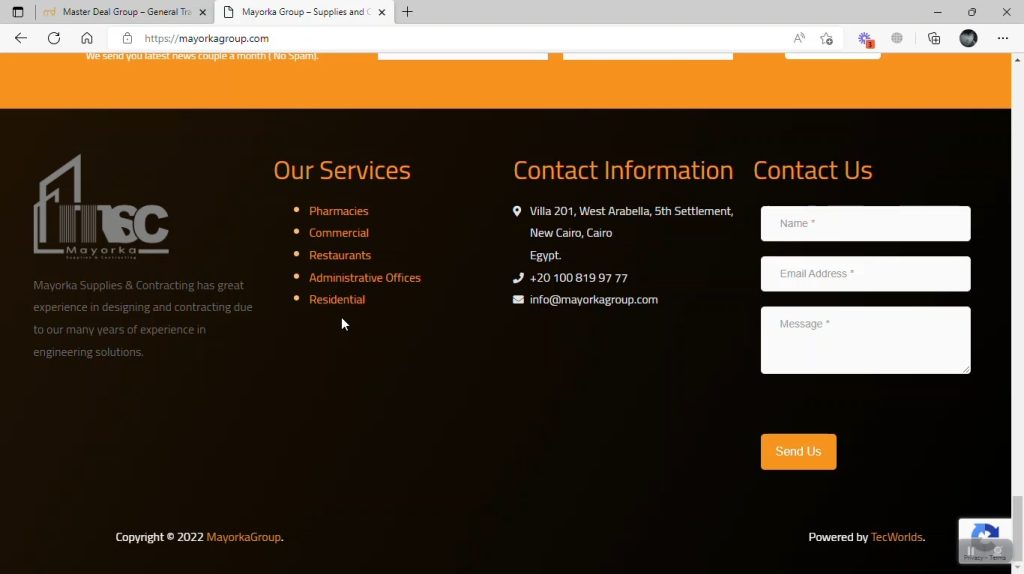Open the Restaurants service link
The height and width of the screenshot is (574, 1024).
tap(340, 255)
